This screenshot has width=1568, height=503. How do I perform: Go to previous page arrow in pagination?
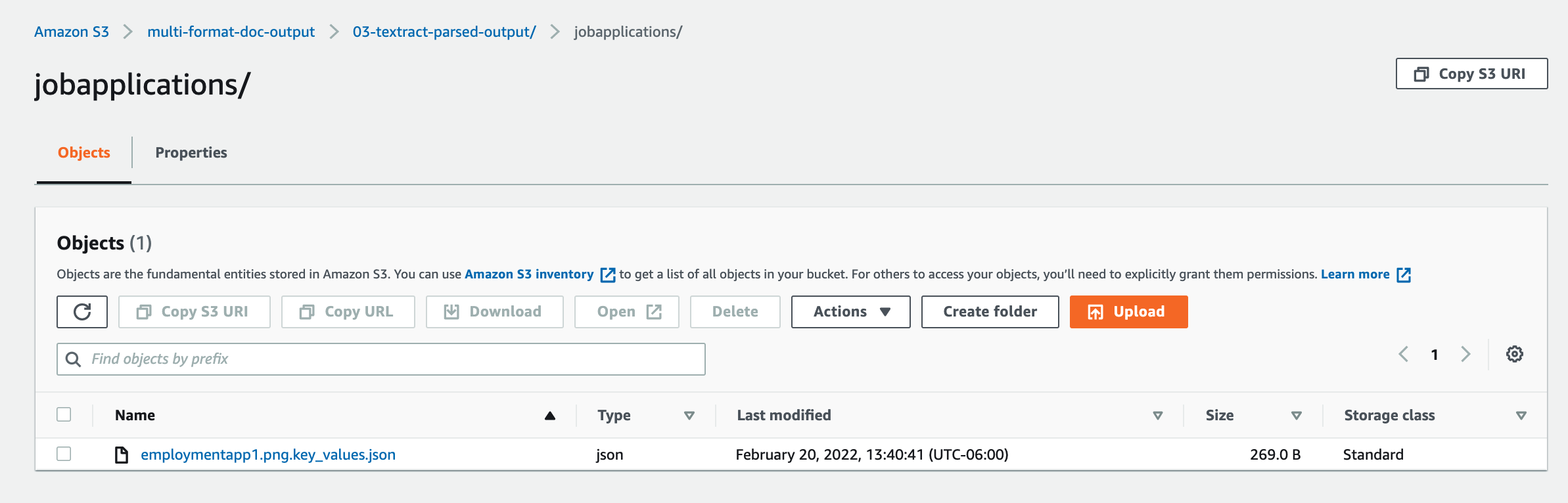point(1403,355)
